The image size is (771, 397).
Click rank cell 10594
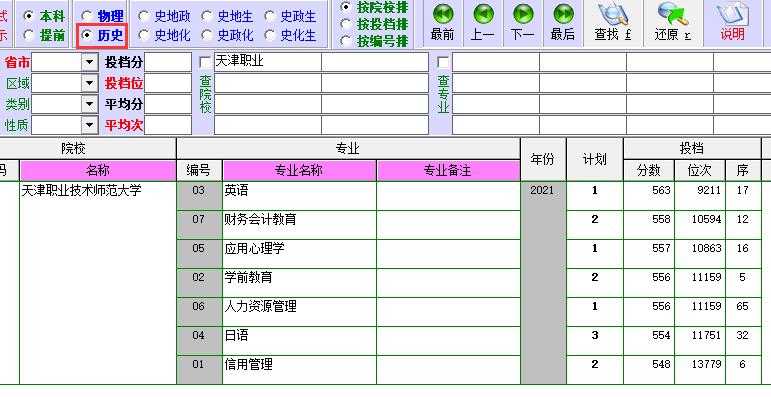pos(700,225)
